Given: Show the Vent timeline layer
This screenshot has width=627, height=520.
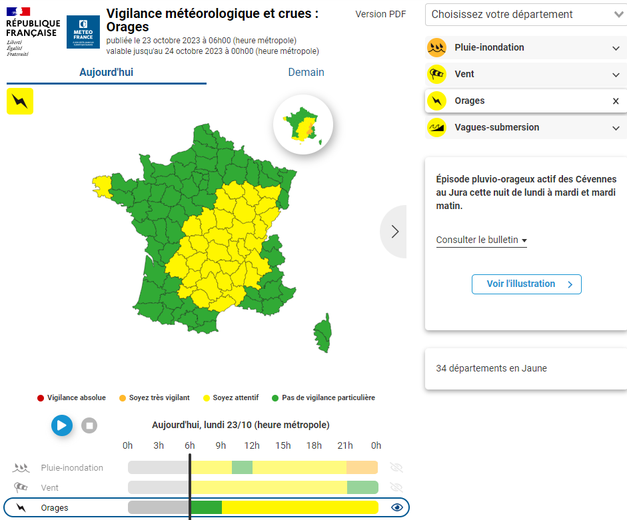Looking at the screenshot, I should (x=396, y=487).
